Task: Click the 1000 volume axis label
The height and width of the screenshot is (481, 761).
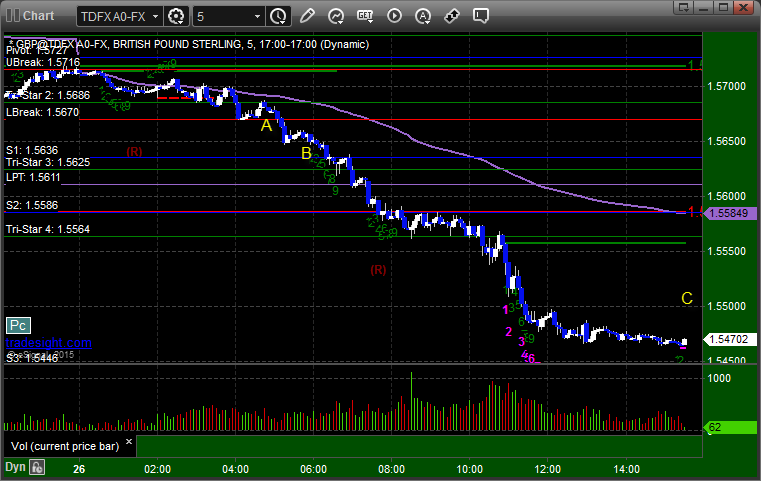Action: (x=719, y=378)
